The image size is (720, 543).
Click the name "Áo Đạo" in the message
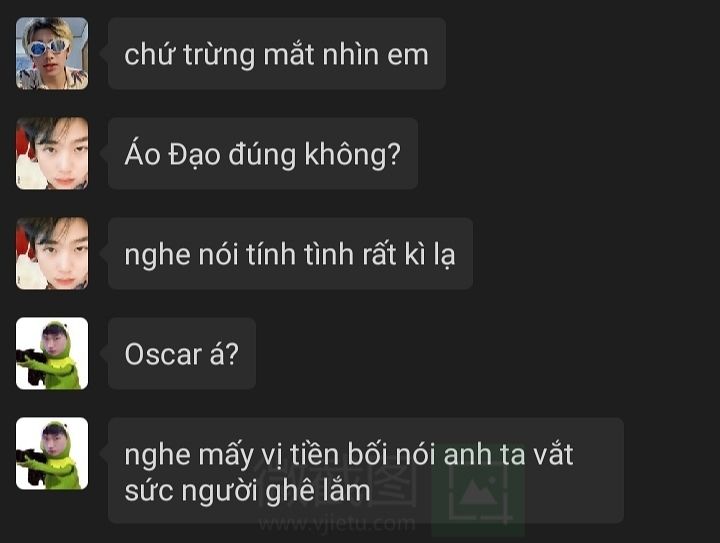(x=172, y=154)
